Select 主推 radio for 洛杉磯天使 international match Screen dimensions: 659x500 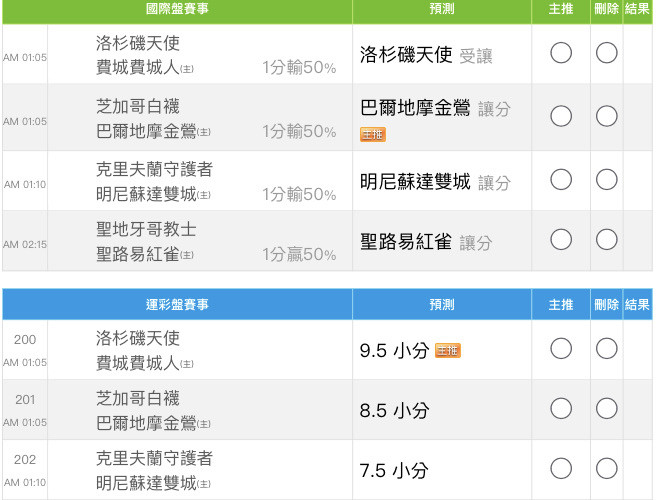point(561,53)
